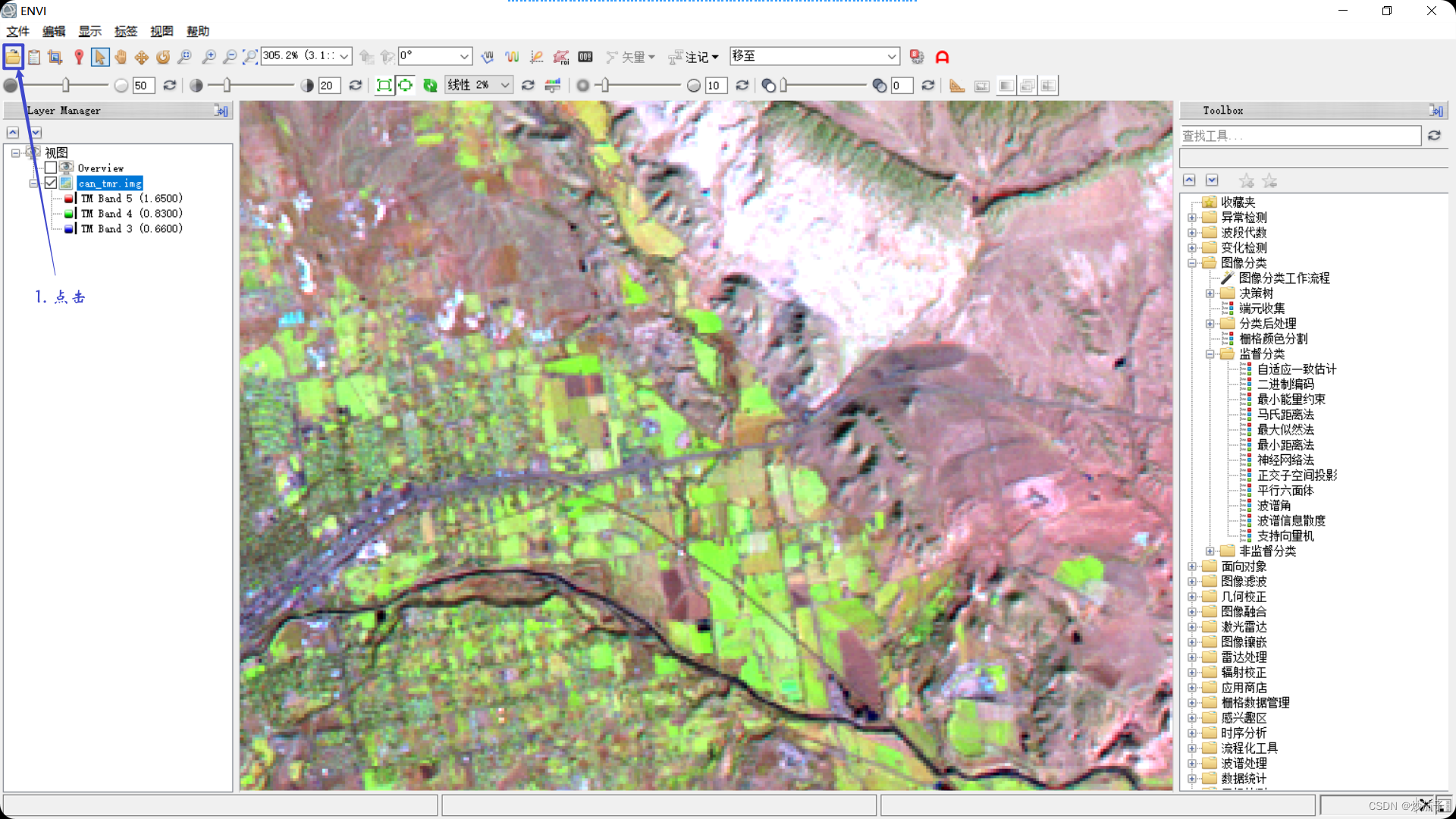Uncheck the can_tmr.img layer checkbox
The image size is (1456, 819).
tap(51, 183)
